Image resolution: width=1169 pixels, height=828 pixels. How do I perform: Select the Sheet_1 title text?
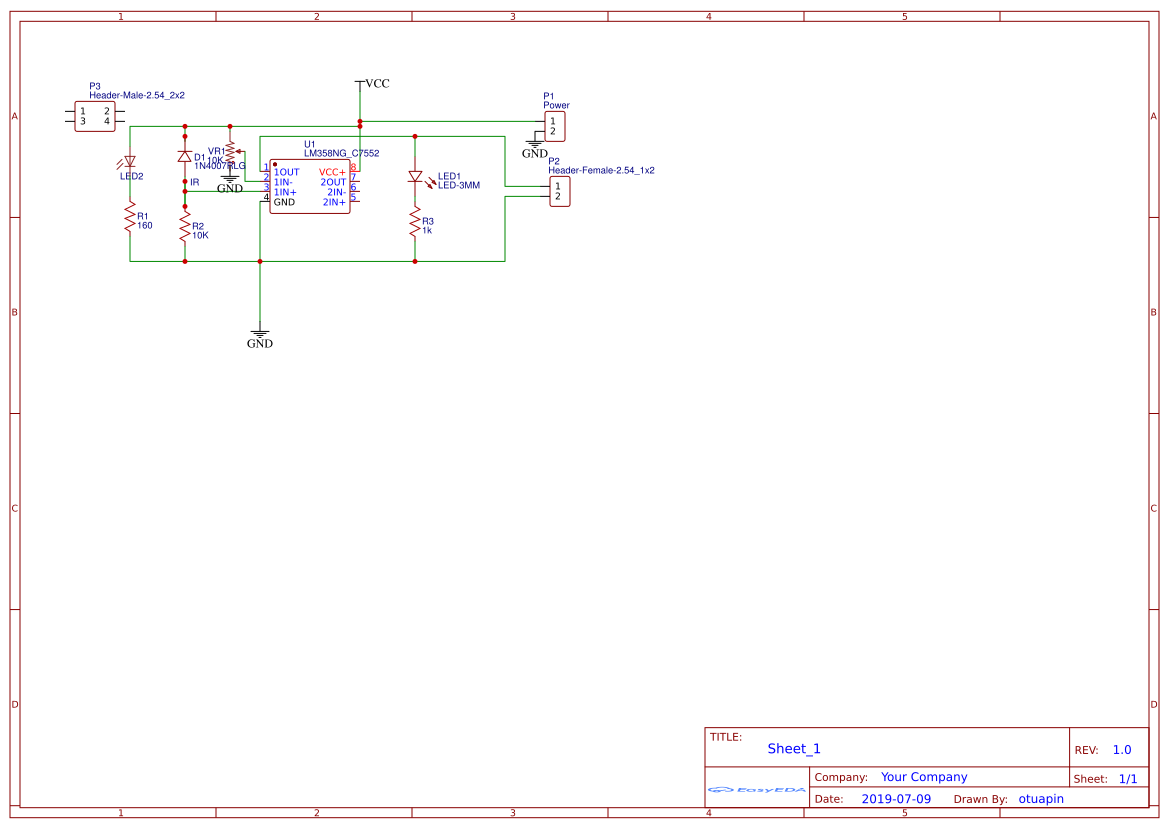point(792,748)
